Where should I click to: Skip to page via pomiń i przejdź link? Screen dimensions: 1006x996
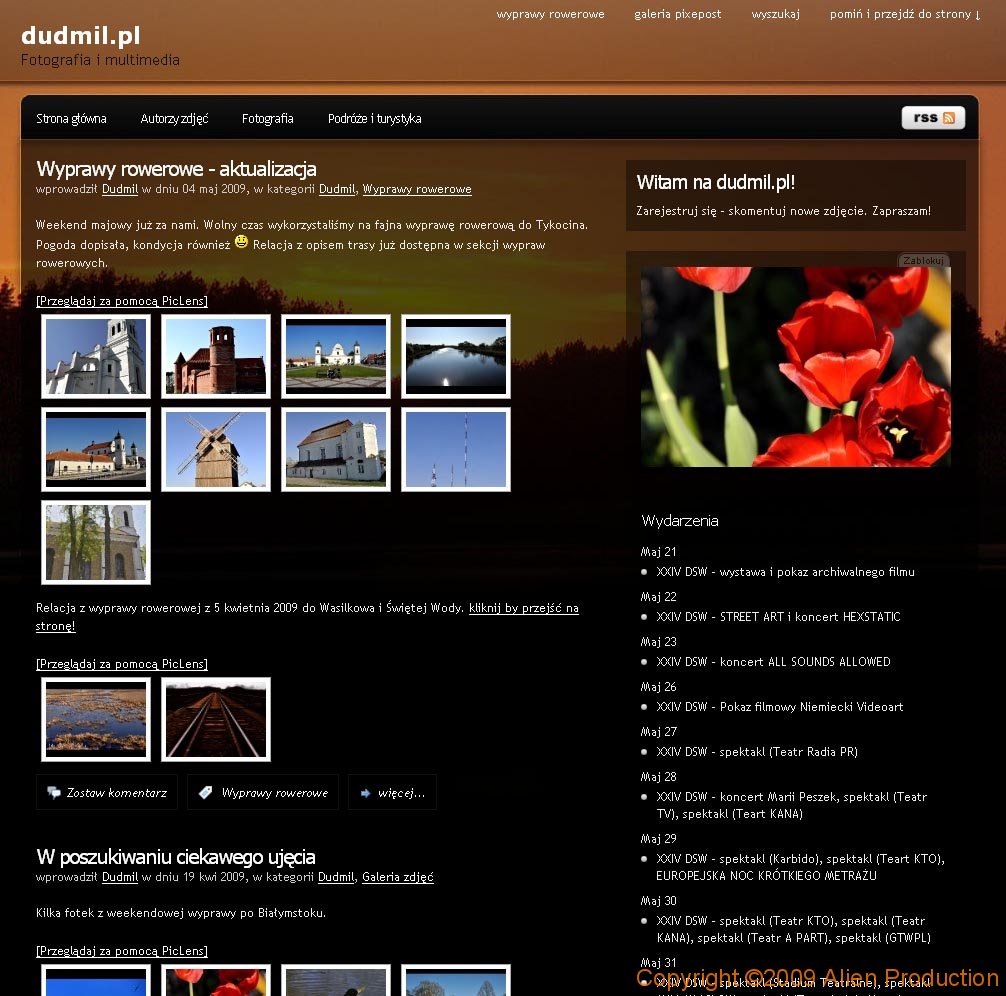point(904,14)
